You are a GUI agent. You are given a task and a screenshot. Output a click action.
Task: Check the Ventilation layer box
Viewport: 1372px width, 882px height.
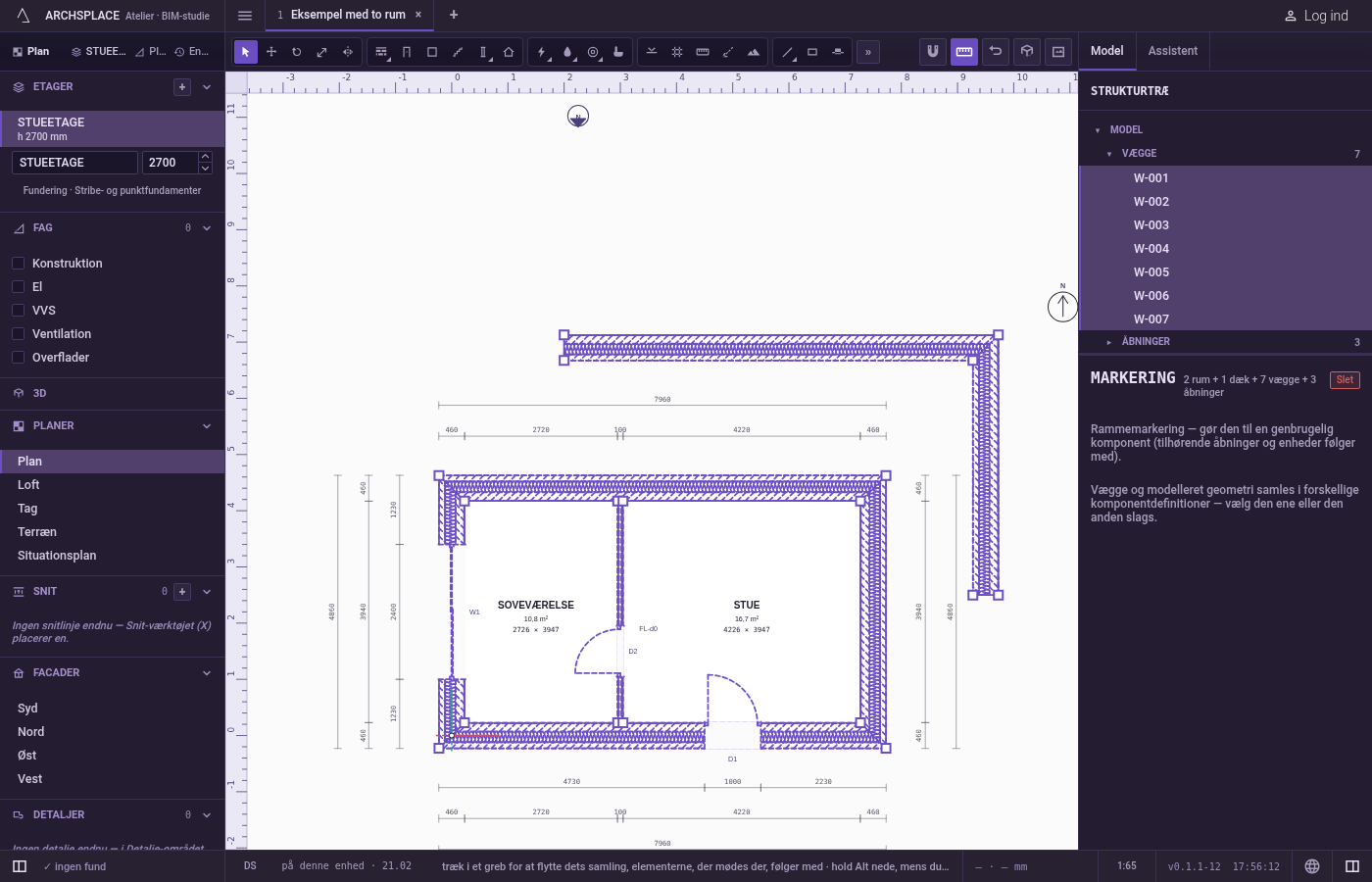[18, 334]
